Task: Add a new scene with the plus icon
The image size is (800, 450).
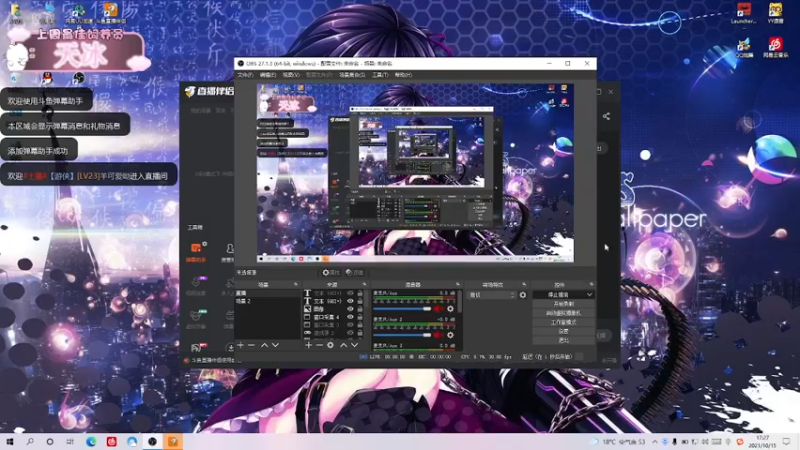Action: pyautogui.click(x=241, y=345)
